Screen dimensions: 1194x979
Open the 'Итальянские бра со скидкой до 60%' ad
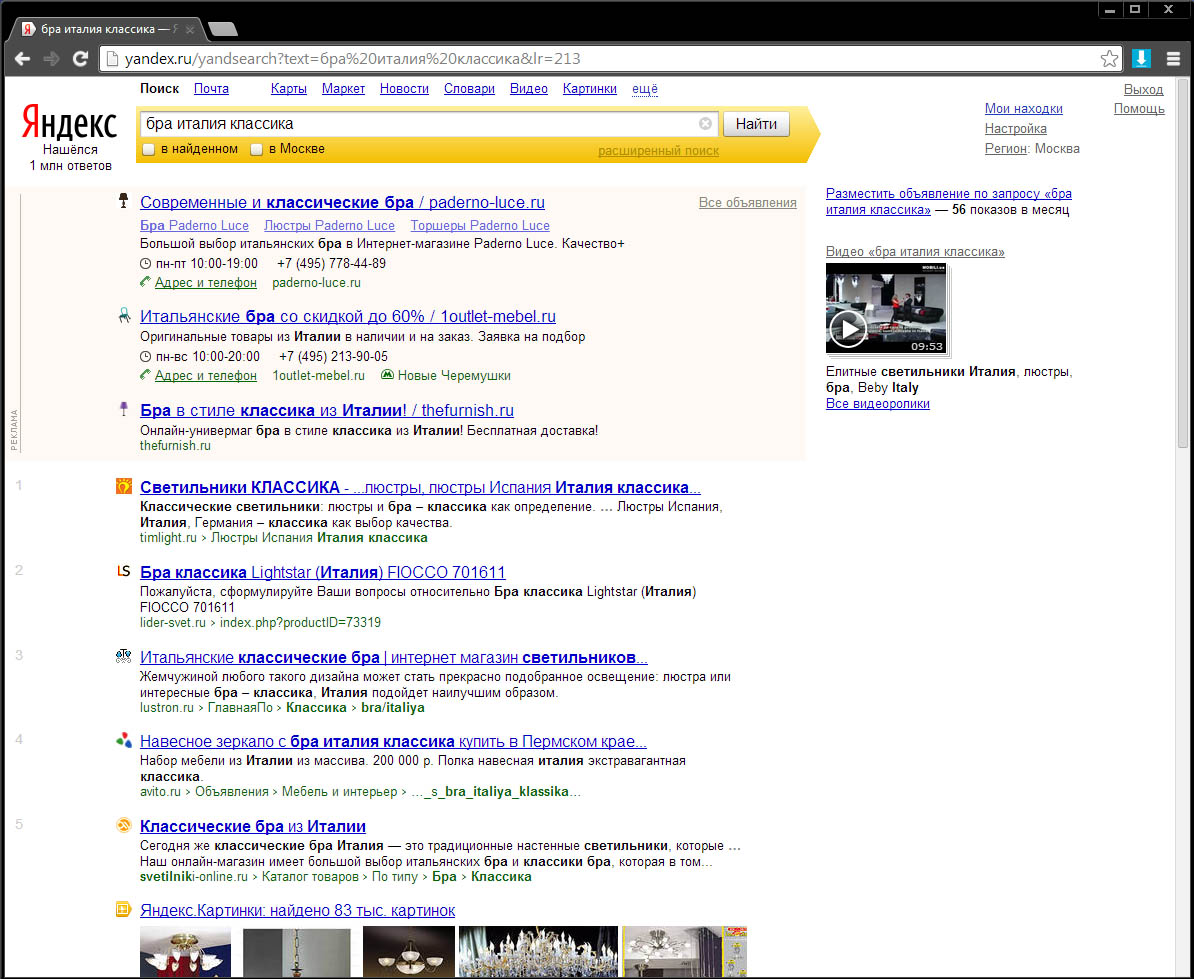347,316
